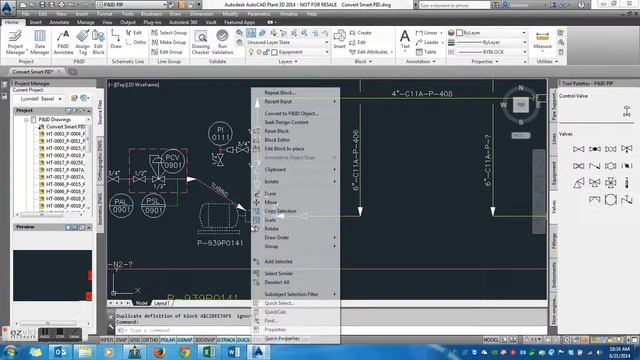640x360 pixels.
Task: Click the Edit Block tool
Action: [98, 42]
